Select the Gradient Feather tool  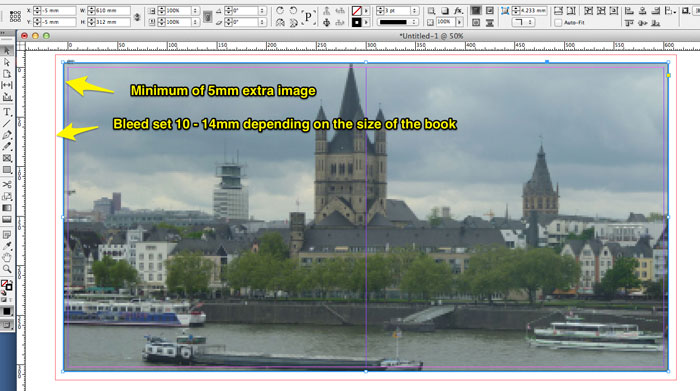[x=7, y=219]
